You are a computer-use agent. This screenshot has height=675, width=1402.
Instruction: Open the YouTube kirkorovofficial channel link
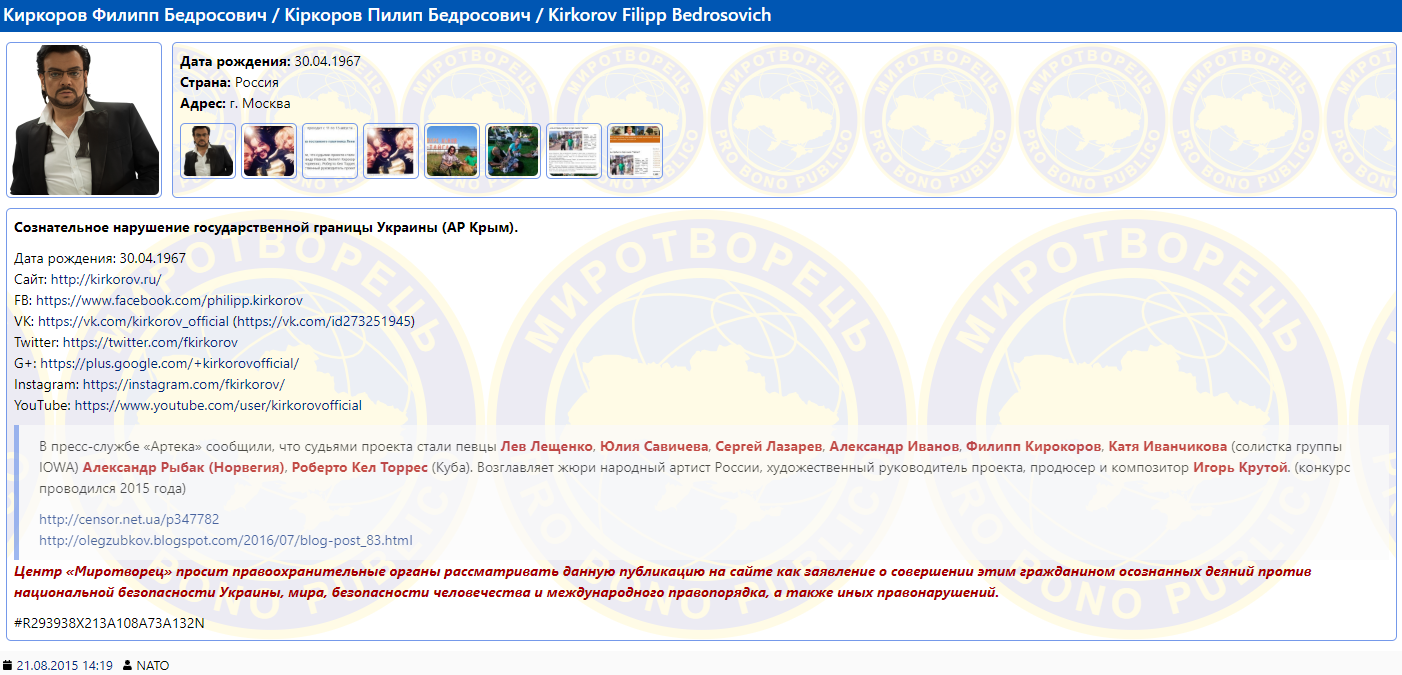click(x=218, y=406)
